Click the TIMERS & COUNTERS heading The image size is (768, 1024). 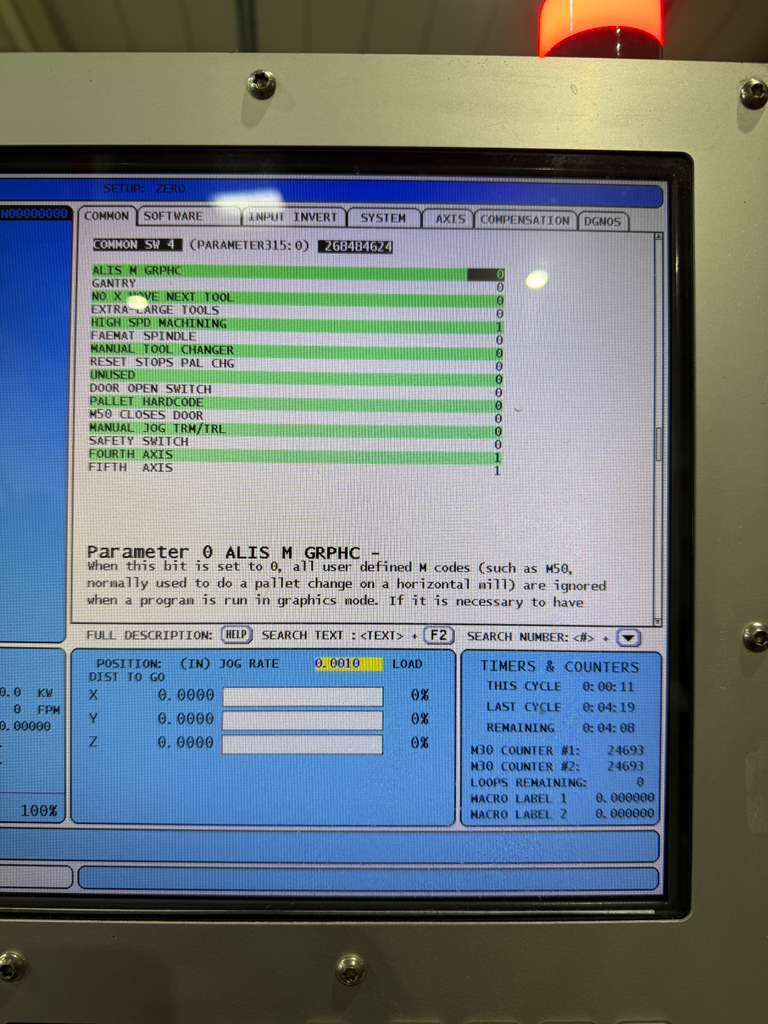point(560,667)
